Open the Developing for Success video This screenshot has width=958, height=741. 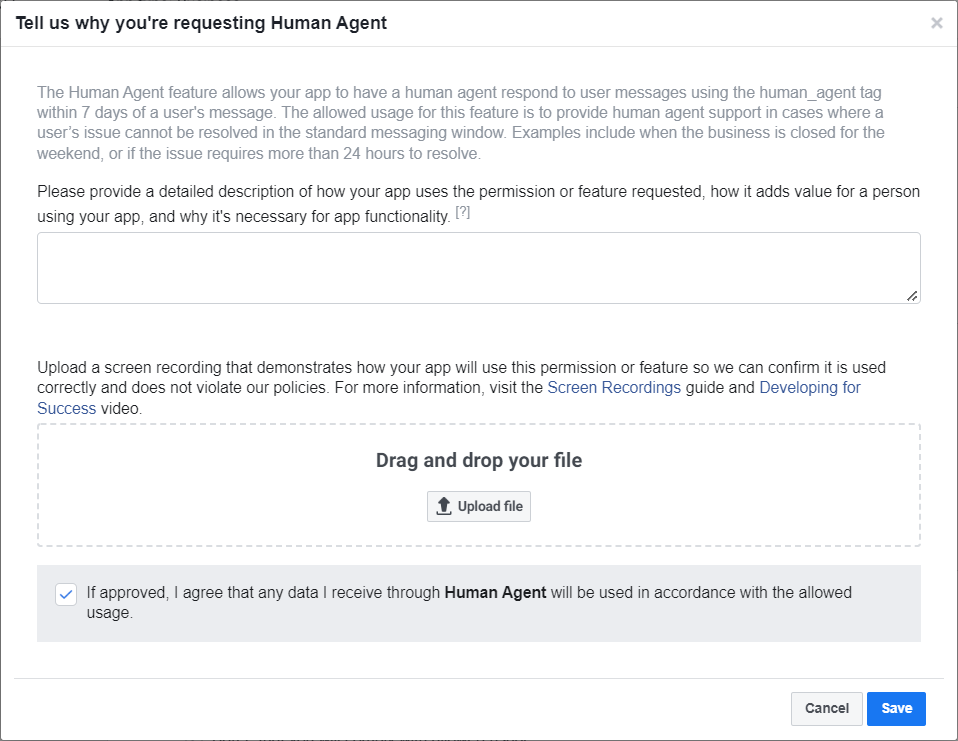[810, 387]
